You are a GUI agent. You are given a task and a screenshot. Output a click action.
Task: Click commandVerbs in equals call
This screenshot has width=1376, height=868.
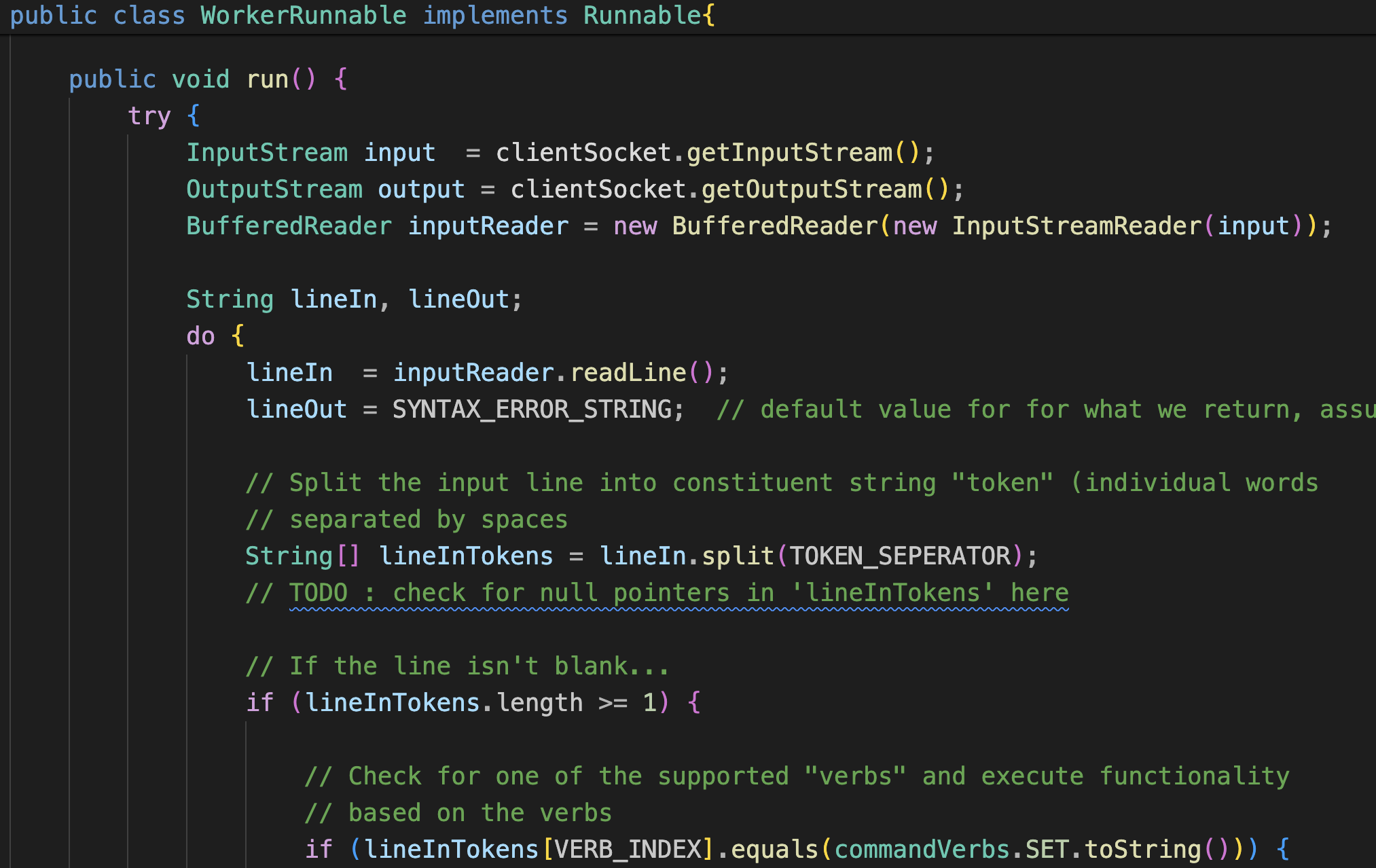click(x=921, y=850)
